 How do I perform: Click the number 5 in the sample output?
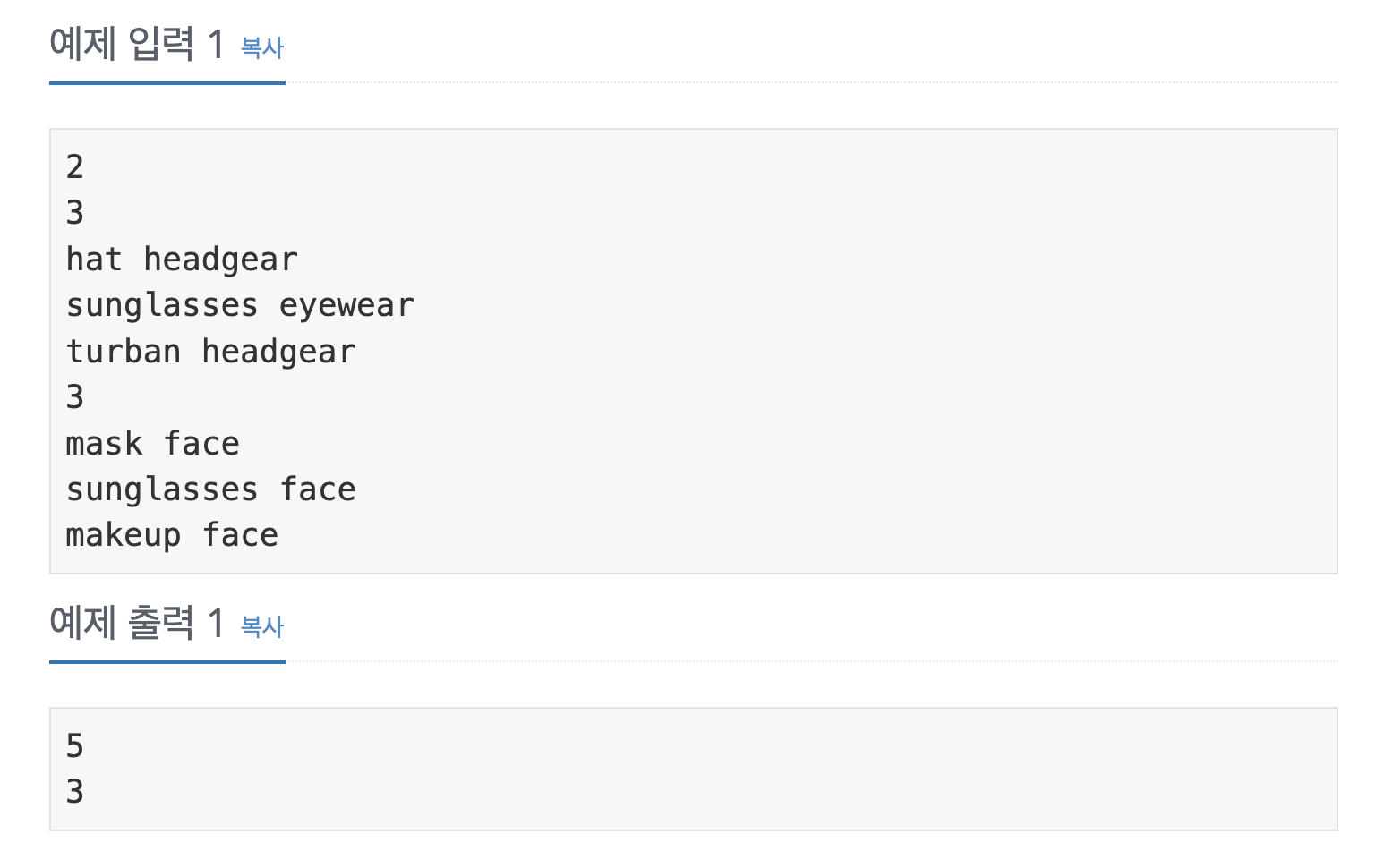coord(75,745)
